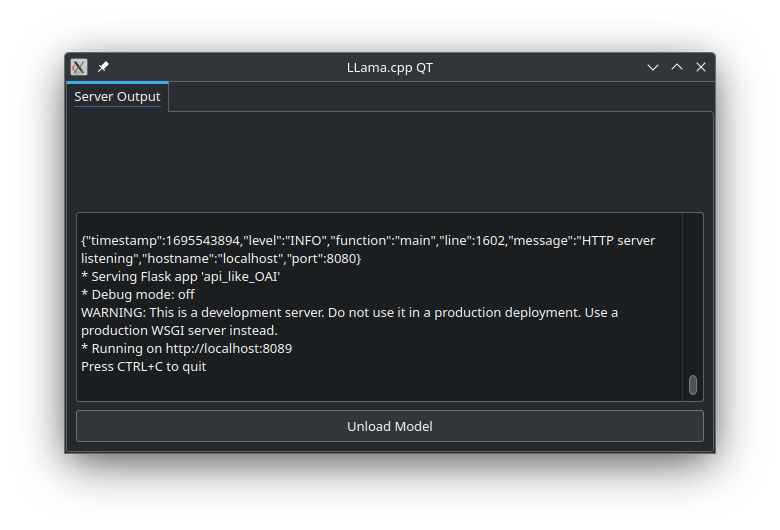780x530 pixels.
Task: Close the LLama.cpp QT window
Action: click(701, 67)
